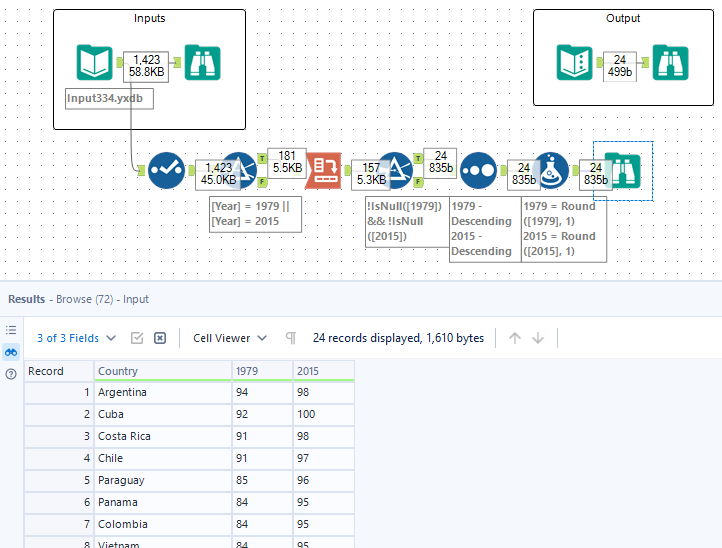
Task: Select the Browse tool in Output container
Action: (x=670, y=63)
